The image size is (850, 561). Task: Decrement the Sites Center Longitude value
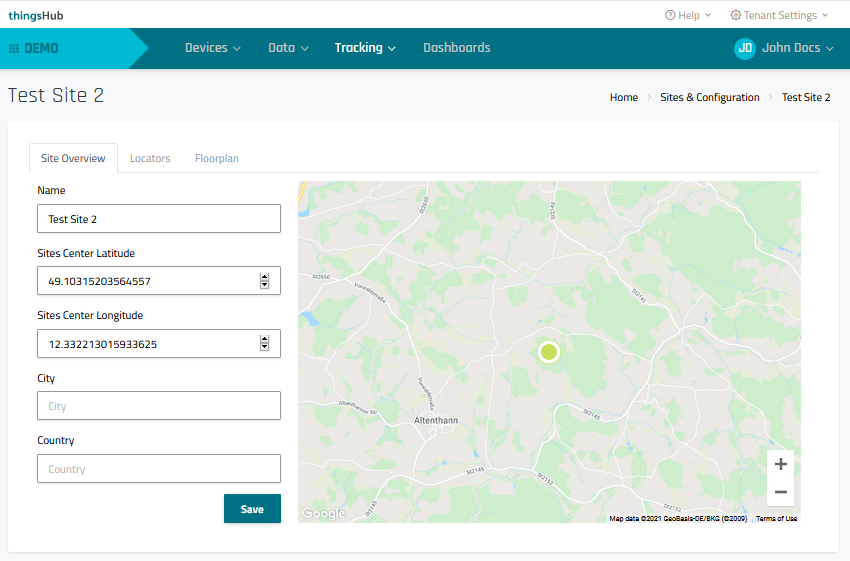tap(264, 347)
